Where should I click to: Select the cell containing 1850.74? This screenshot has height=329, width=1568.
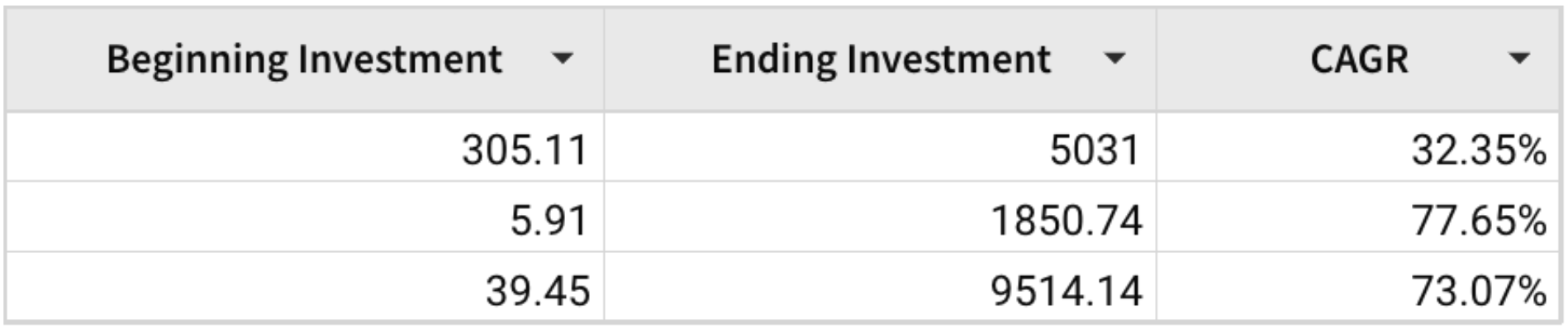point(880,217)
